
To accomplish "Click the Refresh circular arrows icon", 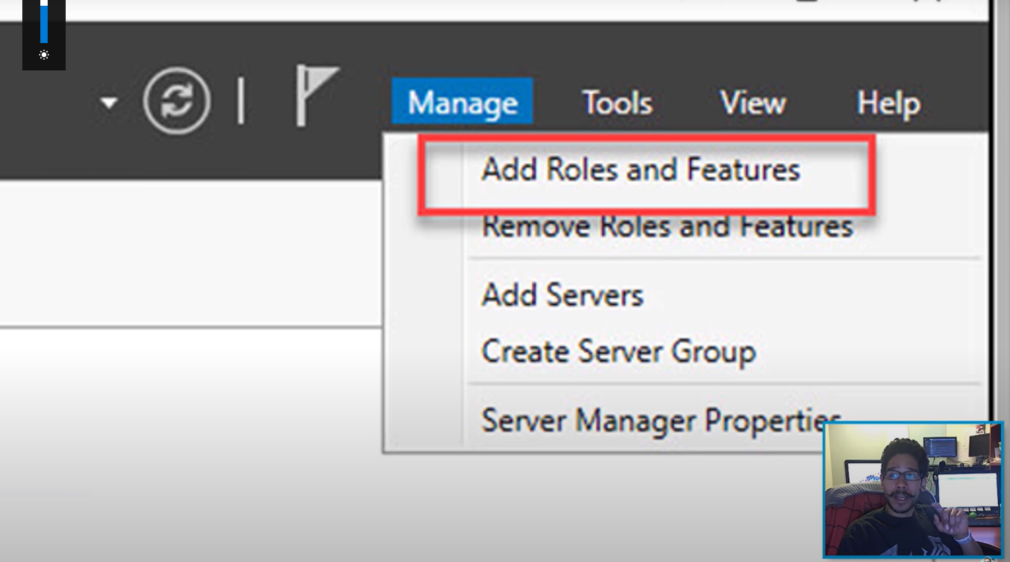I will click(176, 101).
